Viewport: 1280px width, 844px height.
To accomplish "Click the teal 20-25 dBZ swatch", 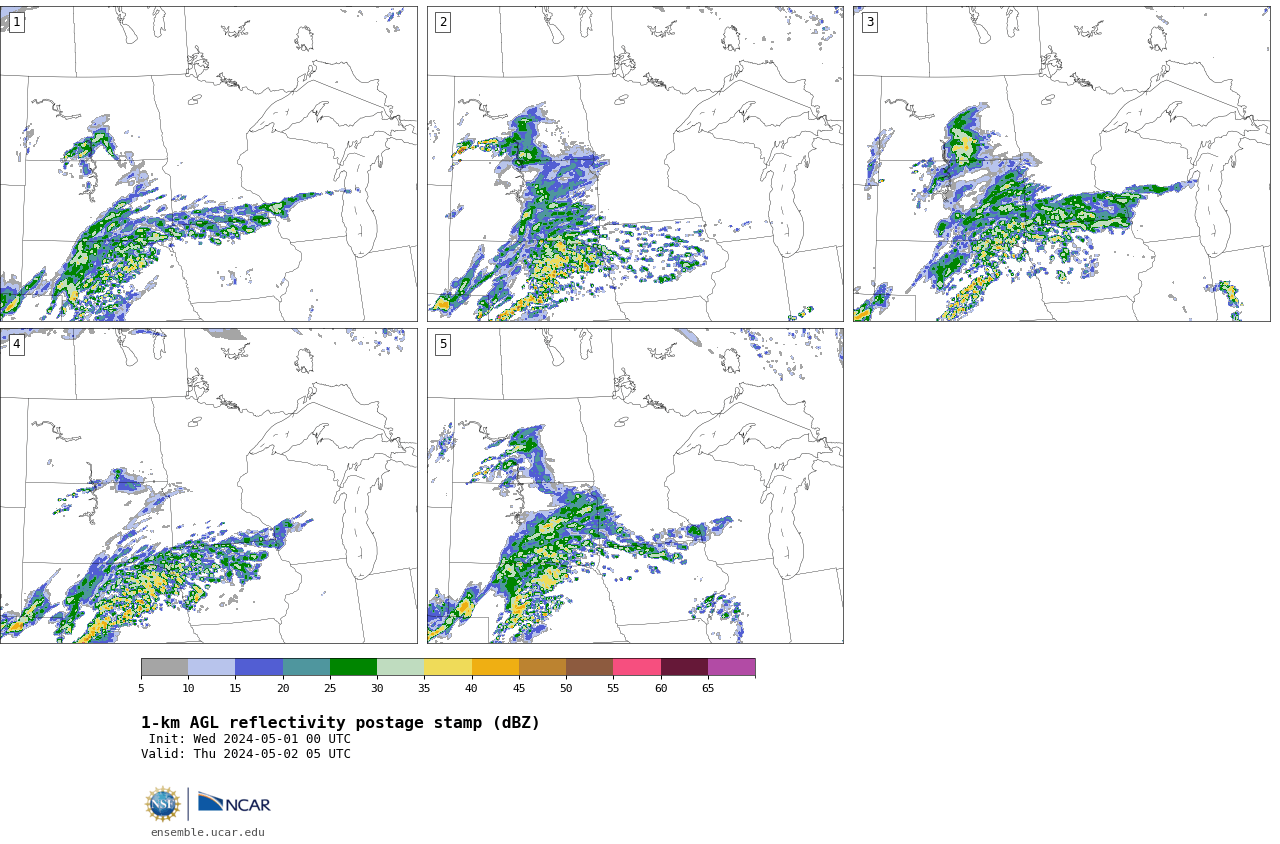I will pos(306,667).
